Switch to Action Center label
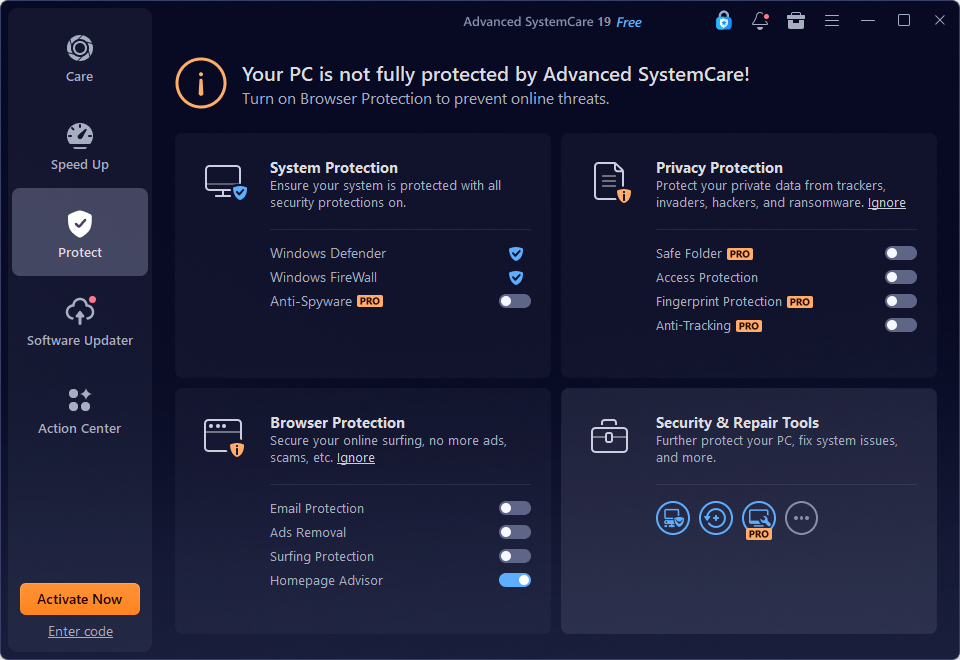This screenshot has width=960, height=660. (80, 429)
